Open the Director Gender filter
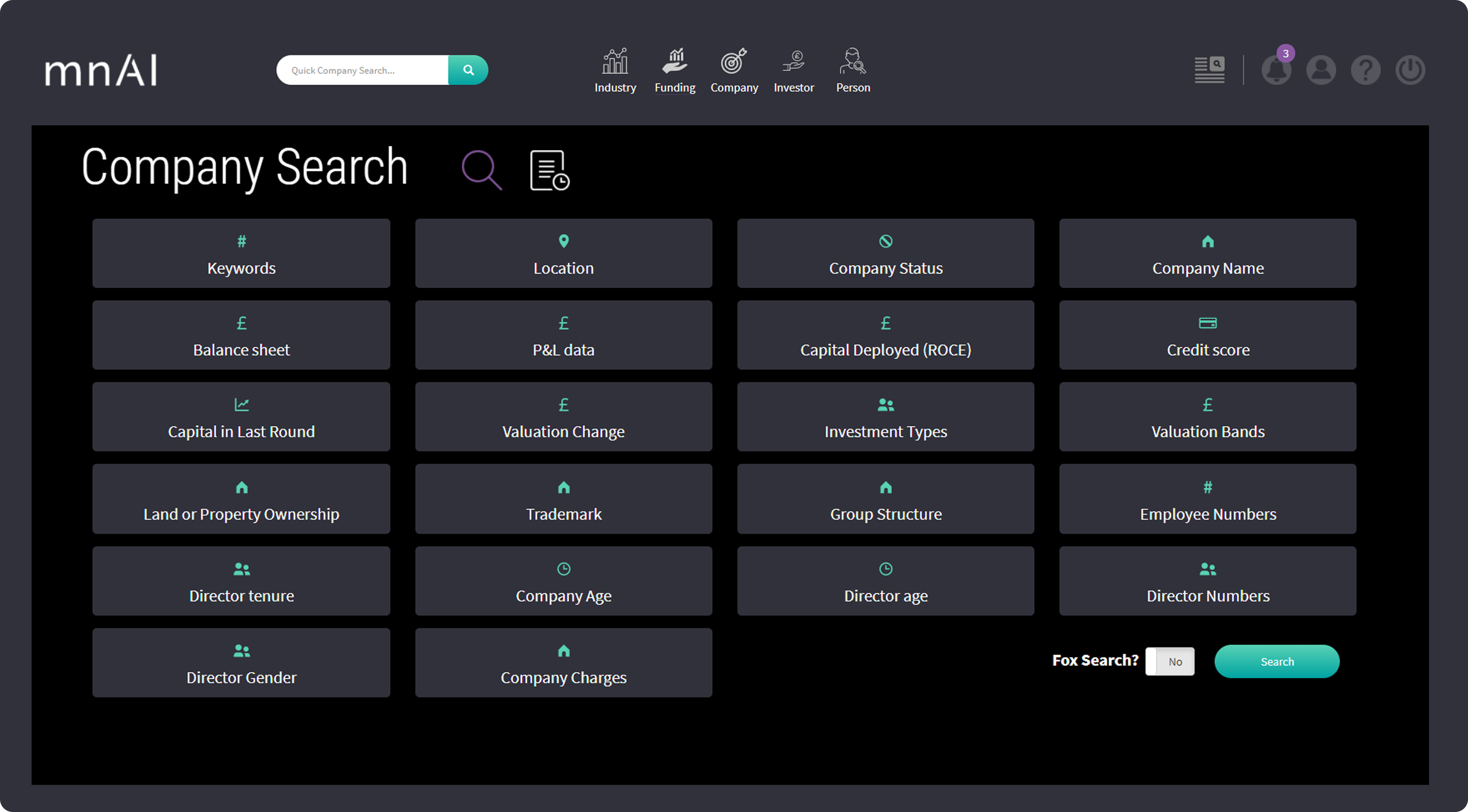Screen dimensions: 1468x812 (x=241, y=663)
